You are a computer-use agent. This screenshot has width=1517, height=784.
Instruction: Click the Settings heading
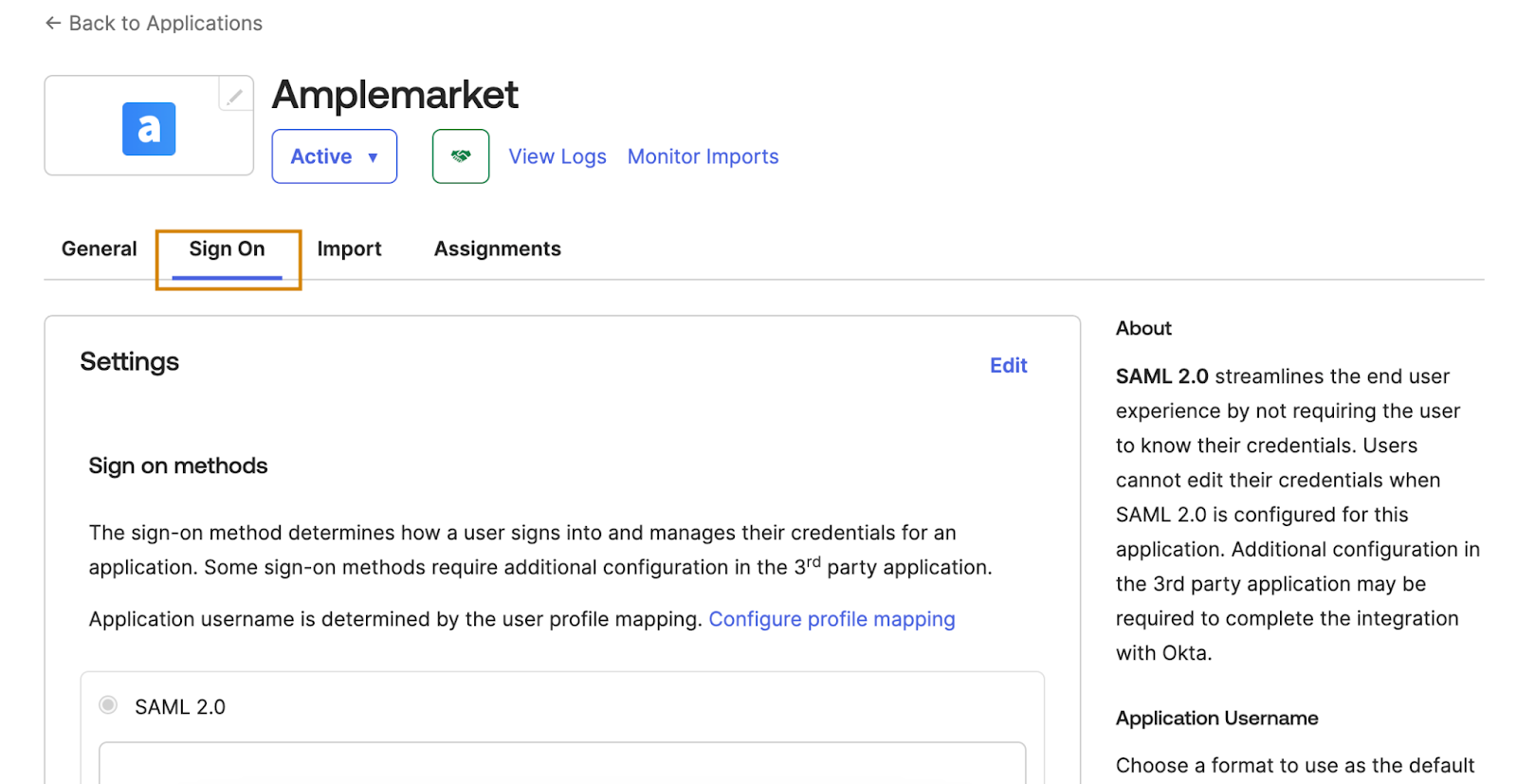[x=130, y=362]
